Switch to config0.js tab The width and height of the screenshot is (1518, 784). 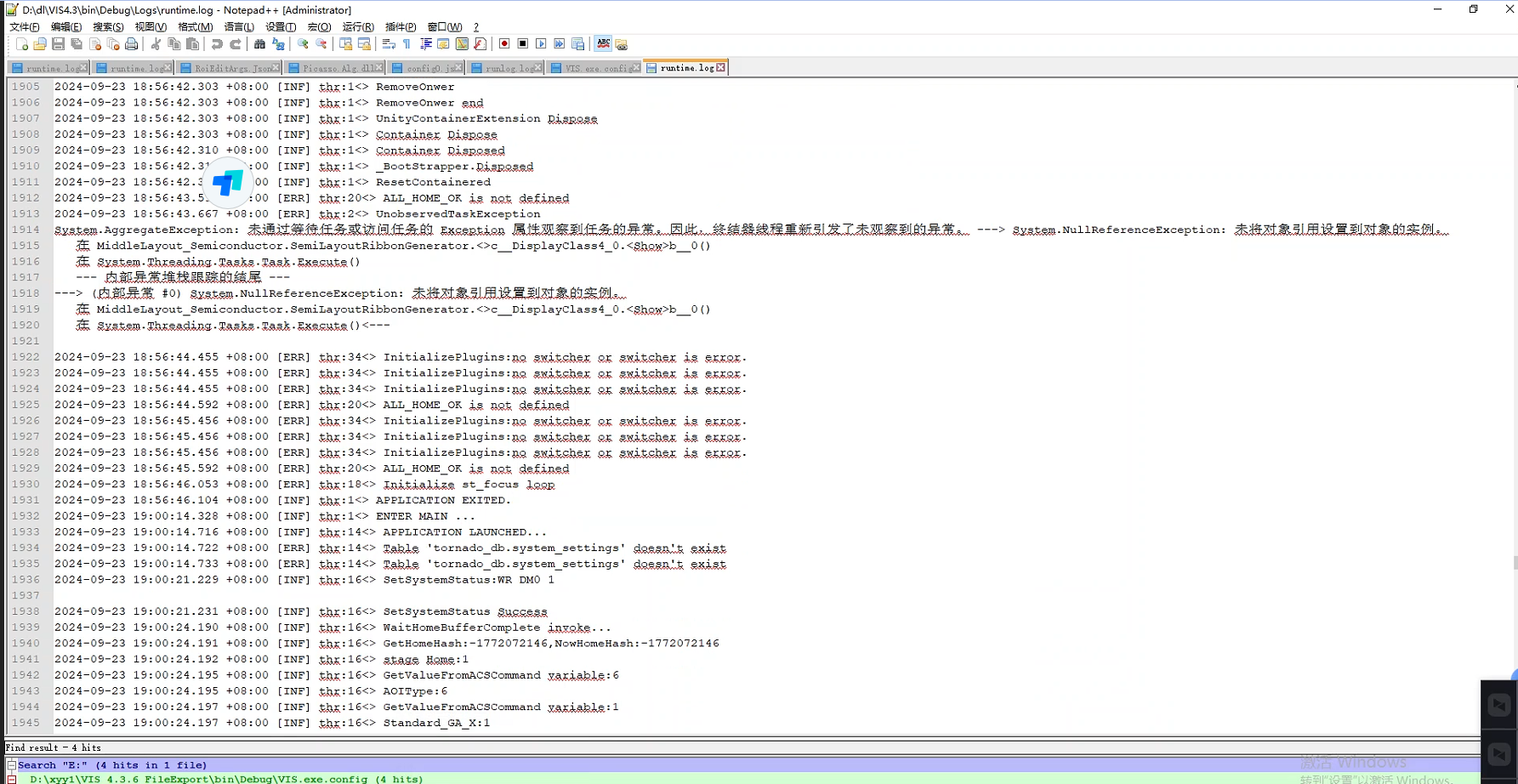pos(426,68)
